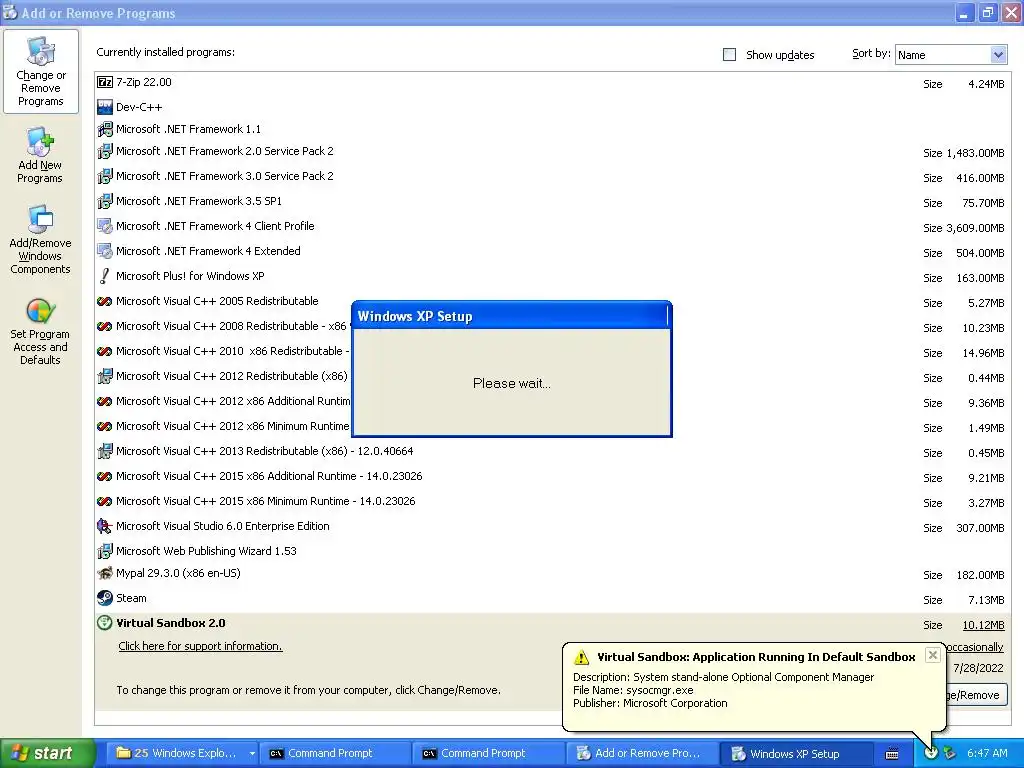The width and height of the screenshot is (1024, 768).
Task: Click the on-screen keyboard tray icon
Action: tap(892, 754)
